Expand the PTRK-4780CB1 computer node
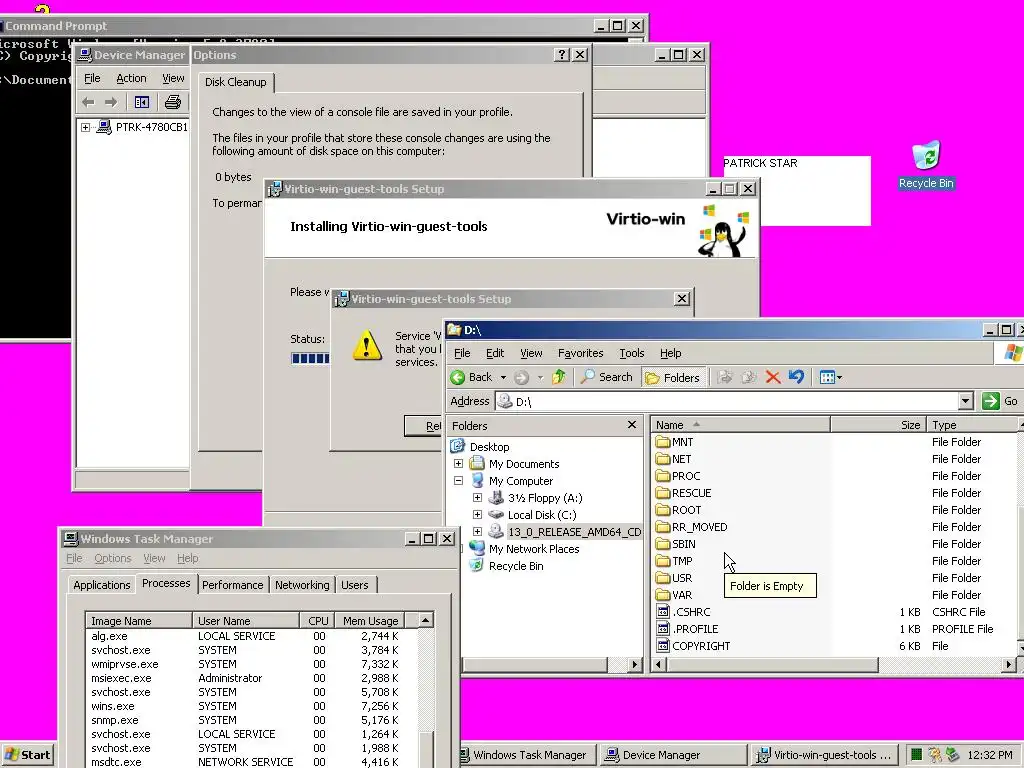Viewport: 1024px width, 768px height. click(x=86, y=127)
